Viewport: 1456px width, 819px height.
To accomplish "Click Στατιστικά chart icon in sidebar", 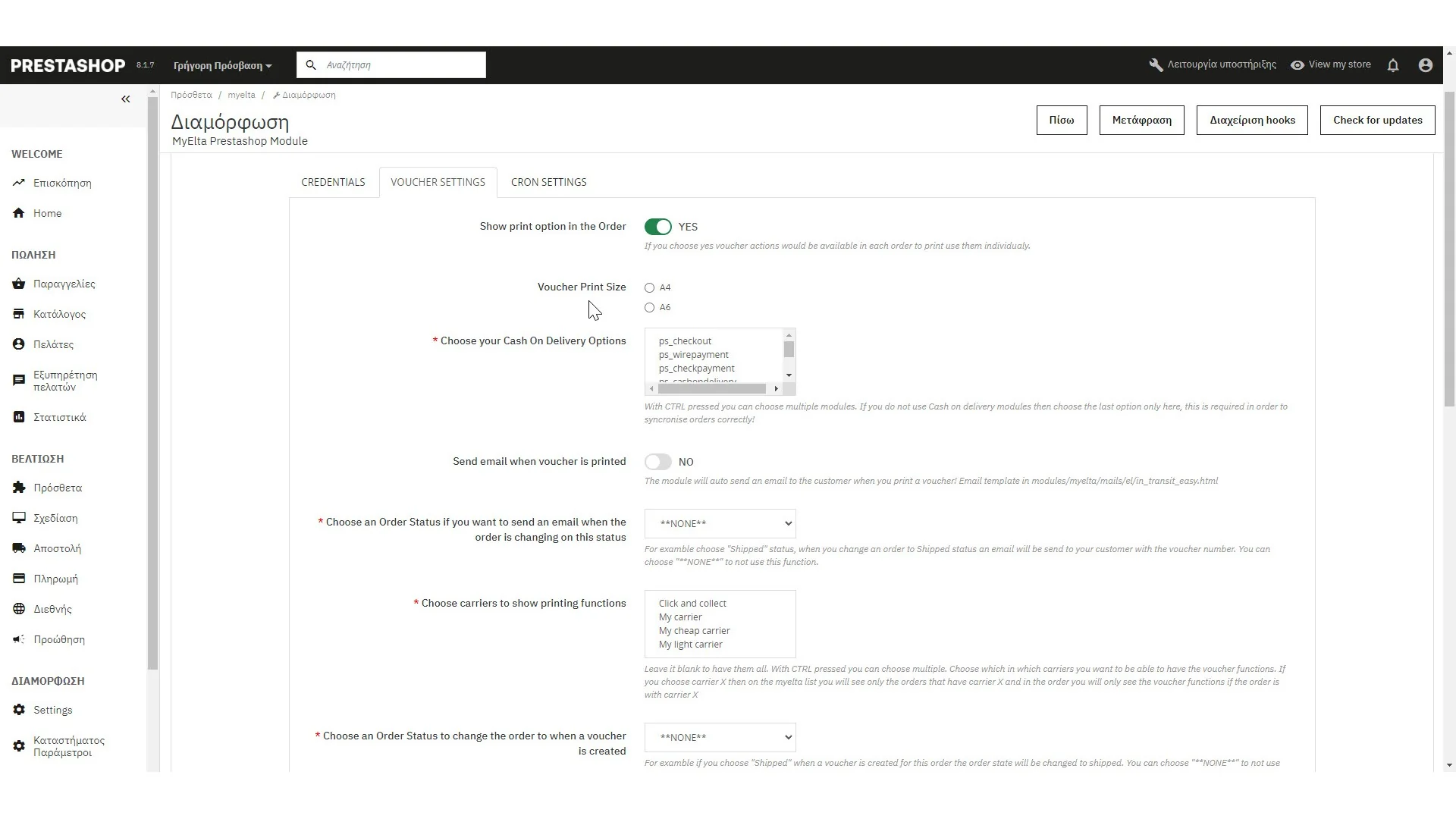I will tap(19, 417).
